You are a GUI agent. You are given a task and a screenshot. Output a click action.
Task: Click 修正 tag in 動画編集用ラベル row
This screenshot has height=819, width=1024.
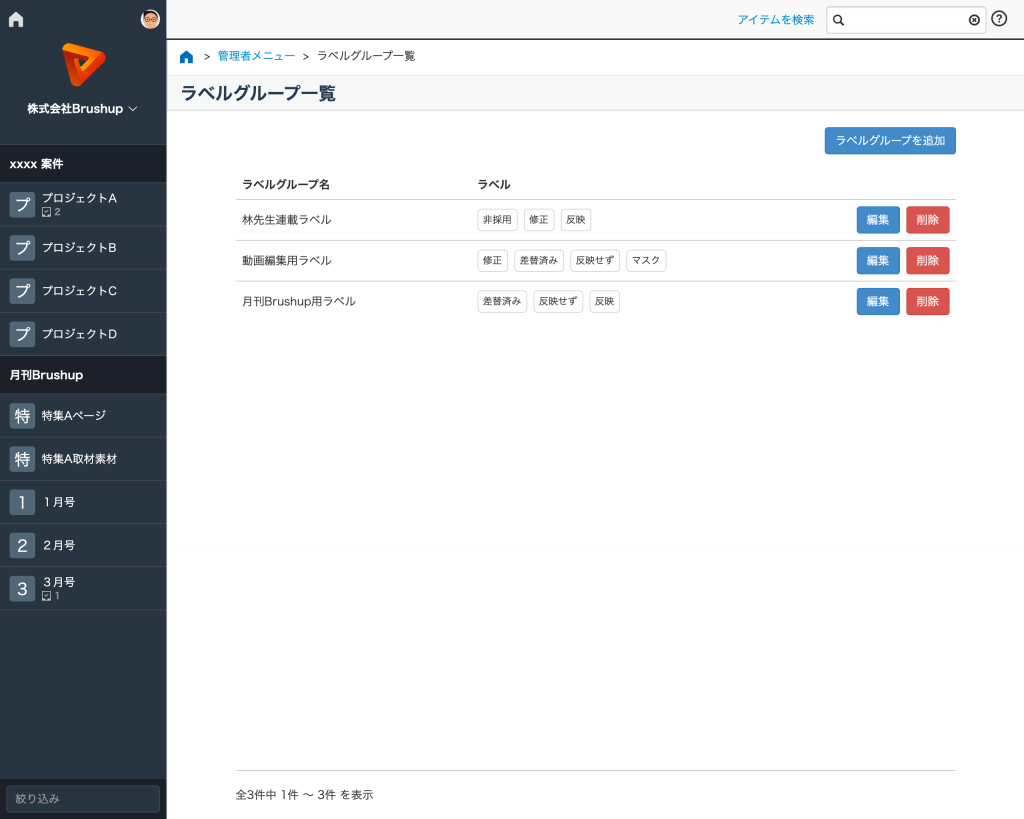pyautogui.click(x=492, y=261)
